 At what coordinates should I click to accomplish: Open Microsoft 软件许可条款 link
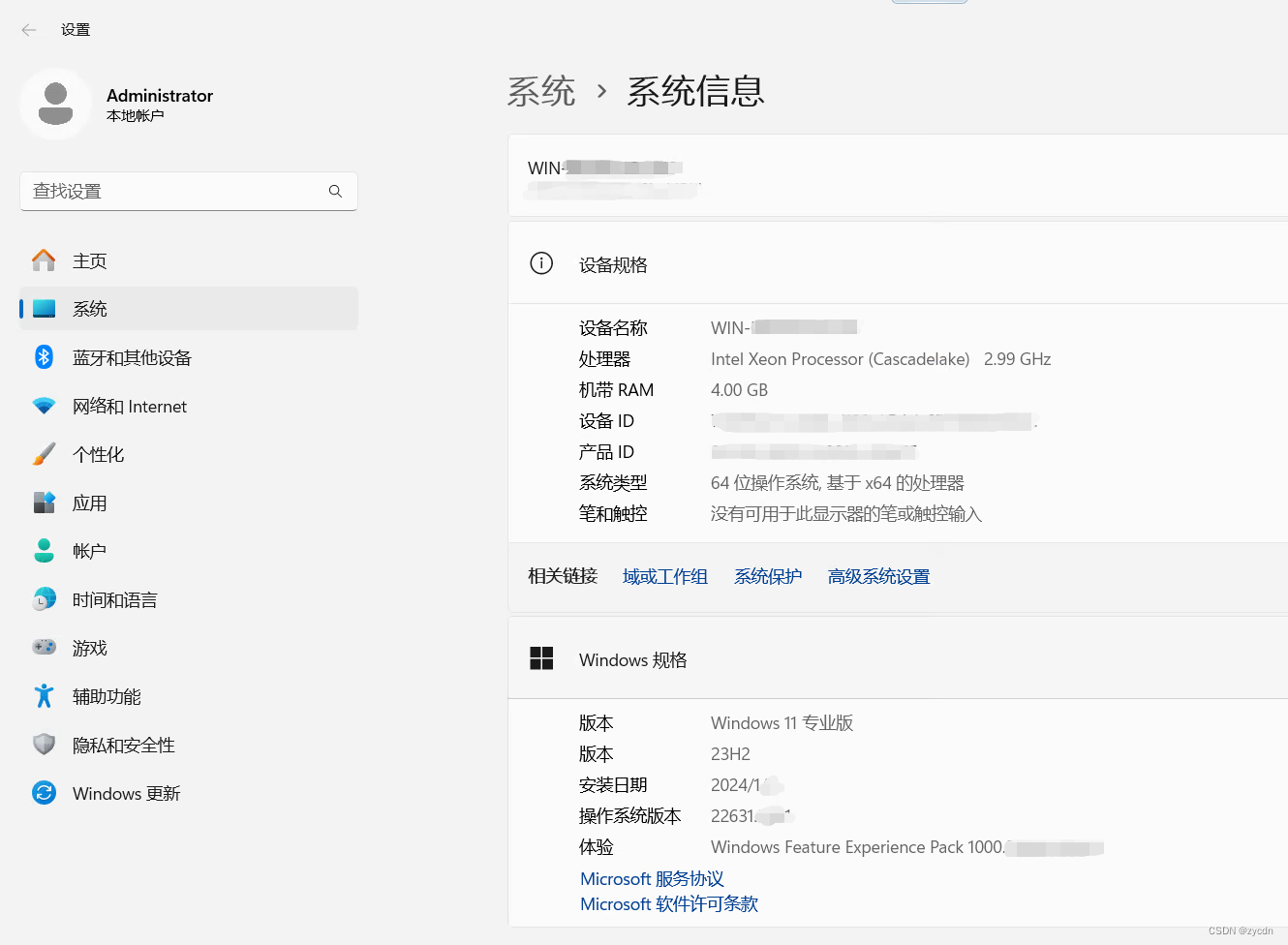[x=669, y=903]
